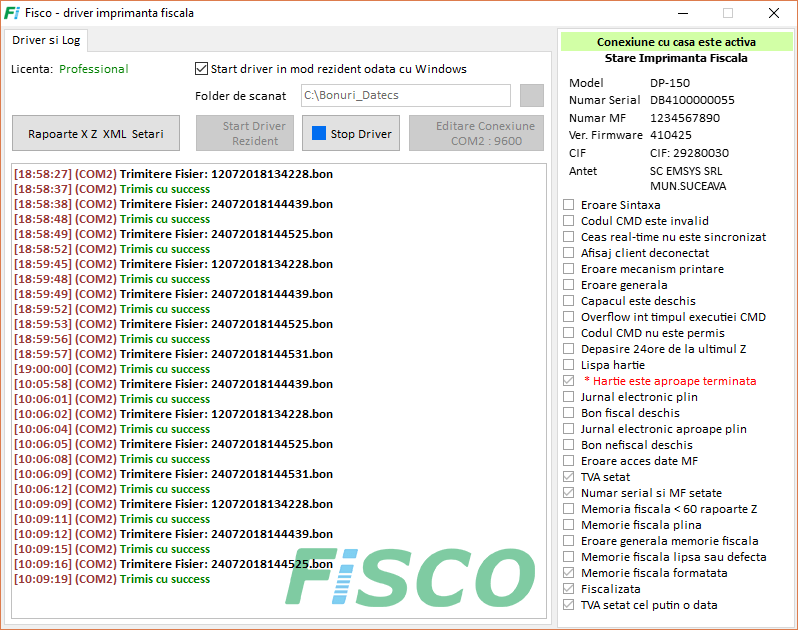Switch to the Driver si Log tab
The image size is (798, 630).
pos(46,40)
